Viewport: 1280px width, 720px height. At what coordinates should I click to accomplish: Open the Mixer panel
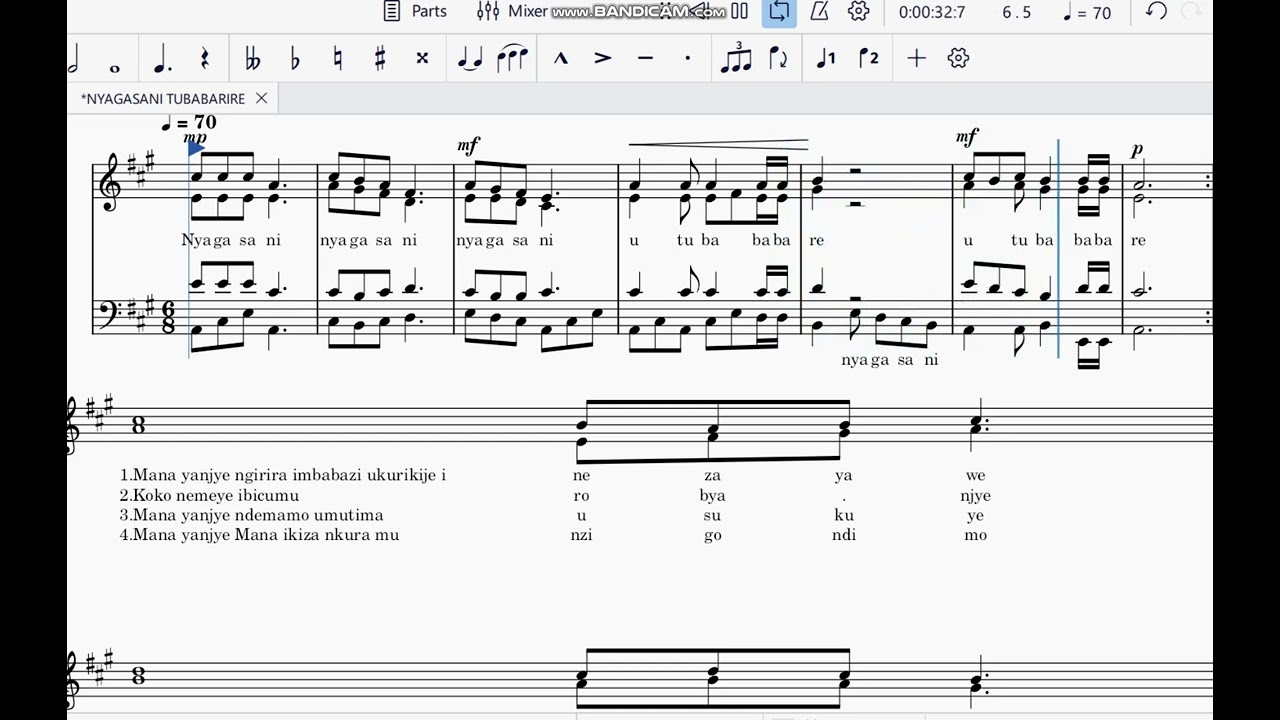pyautogui.click(x=512, y=12)
